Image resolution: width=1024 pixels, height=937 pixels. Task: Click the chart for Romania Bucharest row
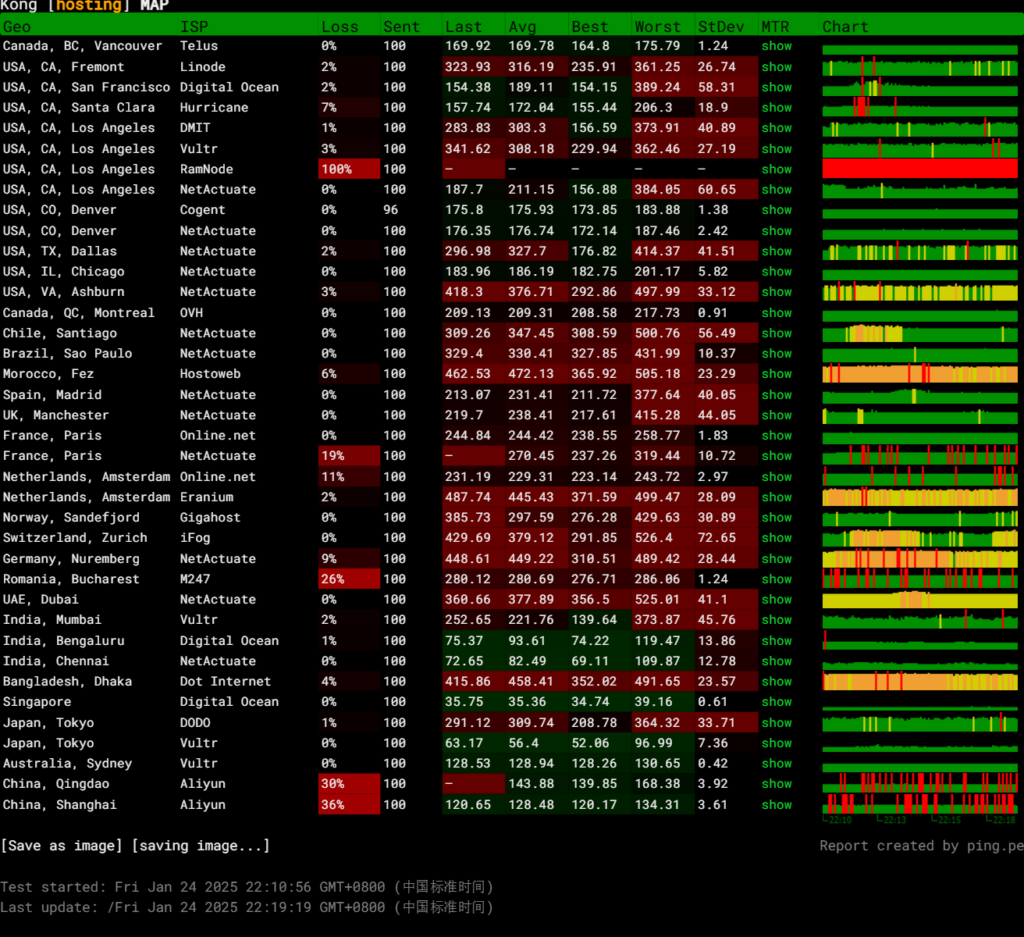click(920, 579)
